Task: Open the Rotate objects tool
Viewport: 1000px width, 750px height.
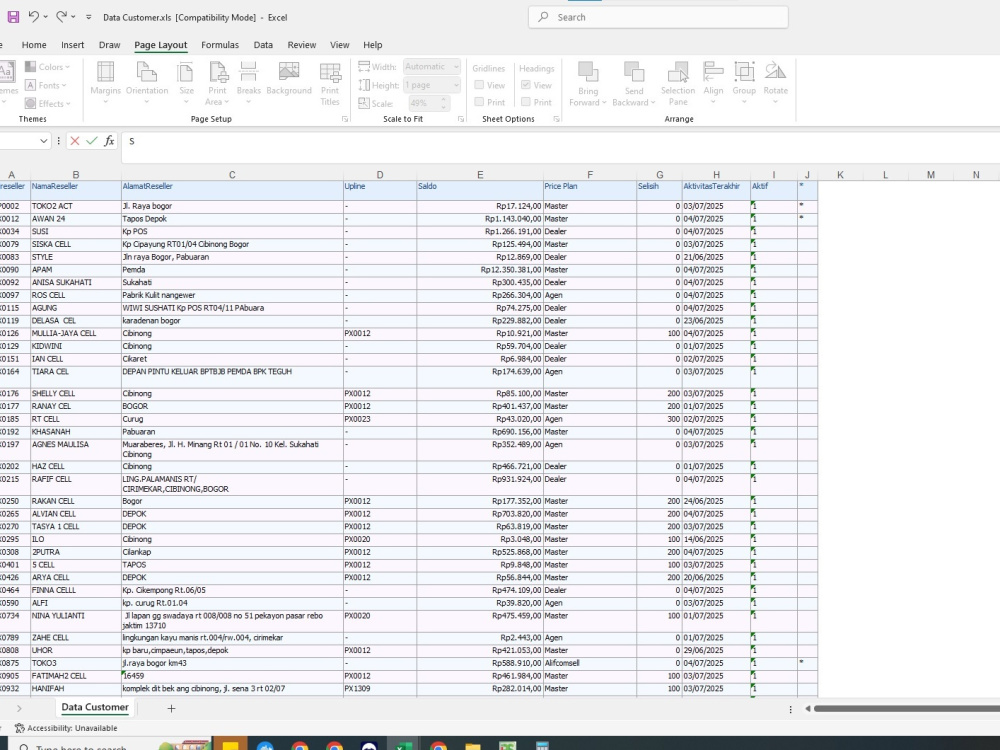Action: click(x=776, y=83)
